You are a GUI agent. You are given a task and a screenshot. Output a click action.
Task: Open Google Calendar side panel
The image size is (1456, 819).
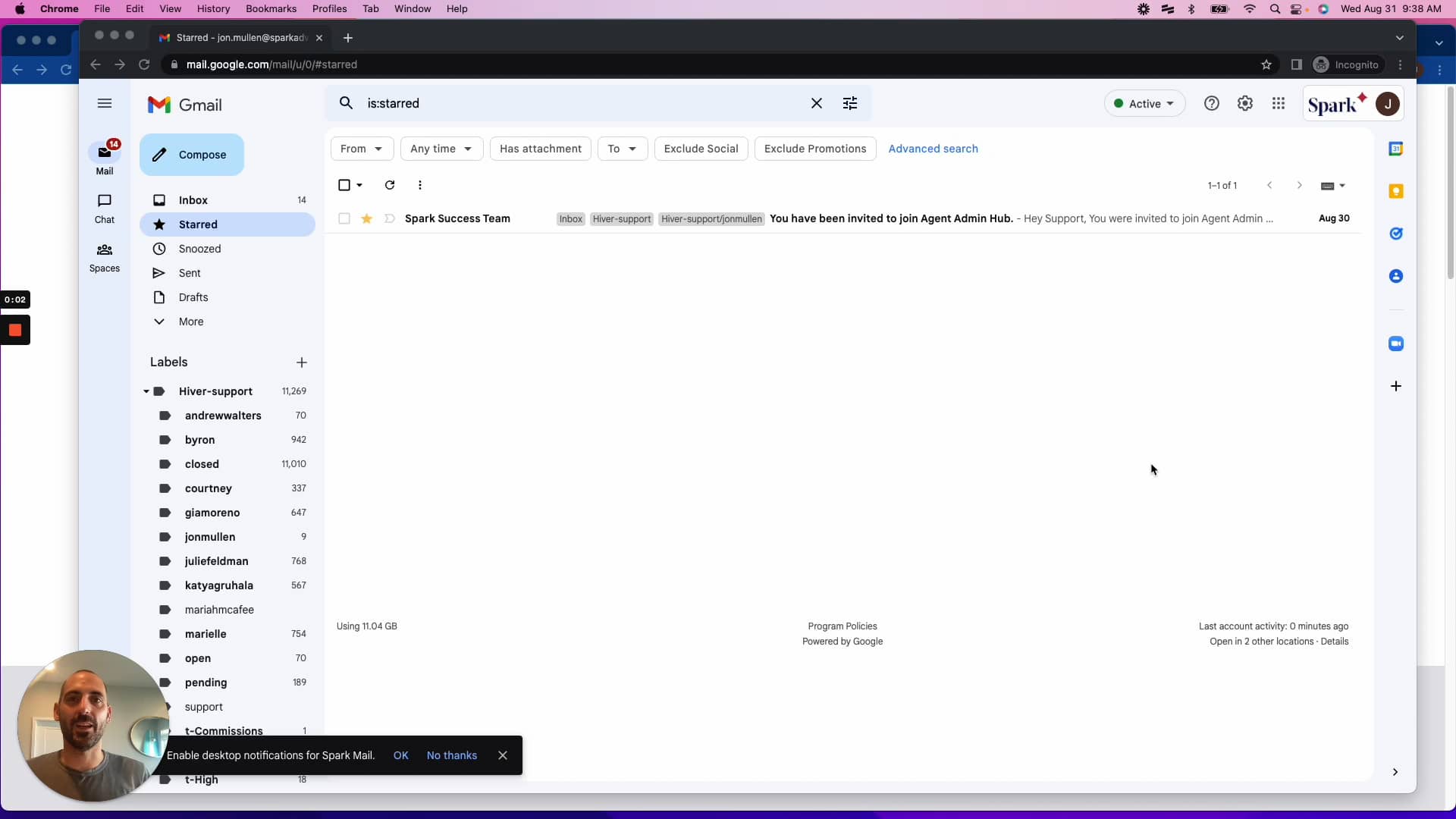[1396, 149]
